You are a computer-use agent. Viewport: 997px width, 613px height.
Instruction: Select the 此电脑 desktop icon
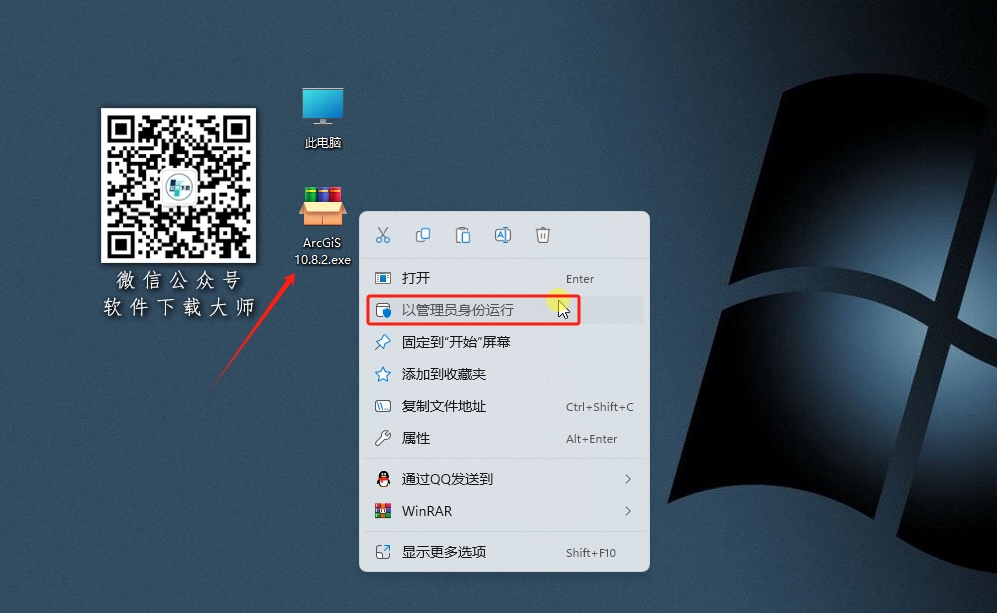(x=322, y=105)
